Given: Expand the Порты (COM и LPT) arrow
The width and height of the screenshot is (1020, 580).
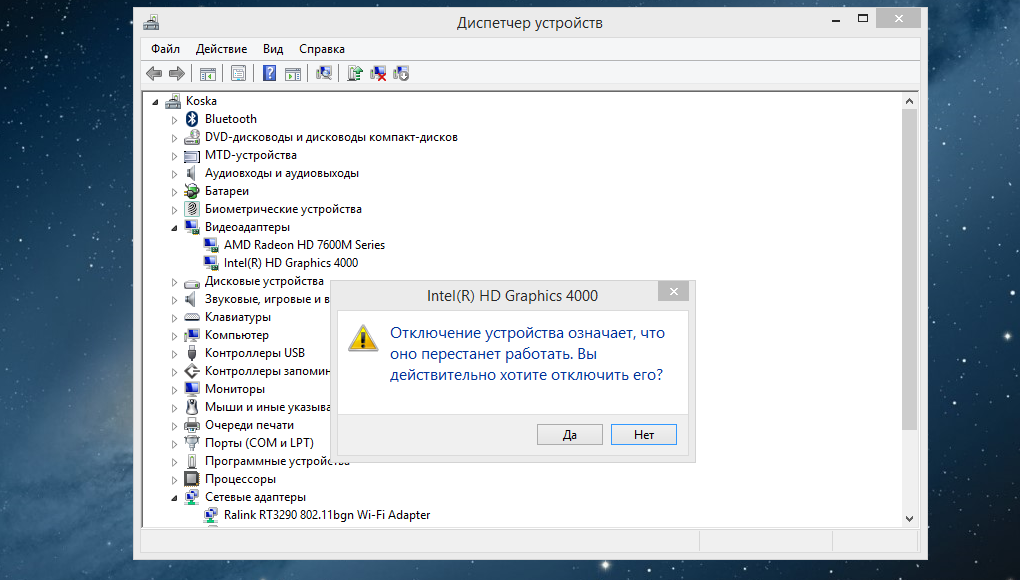Looking at the screenshot, I should click(174, 444).
